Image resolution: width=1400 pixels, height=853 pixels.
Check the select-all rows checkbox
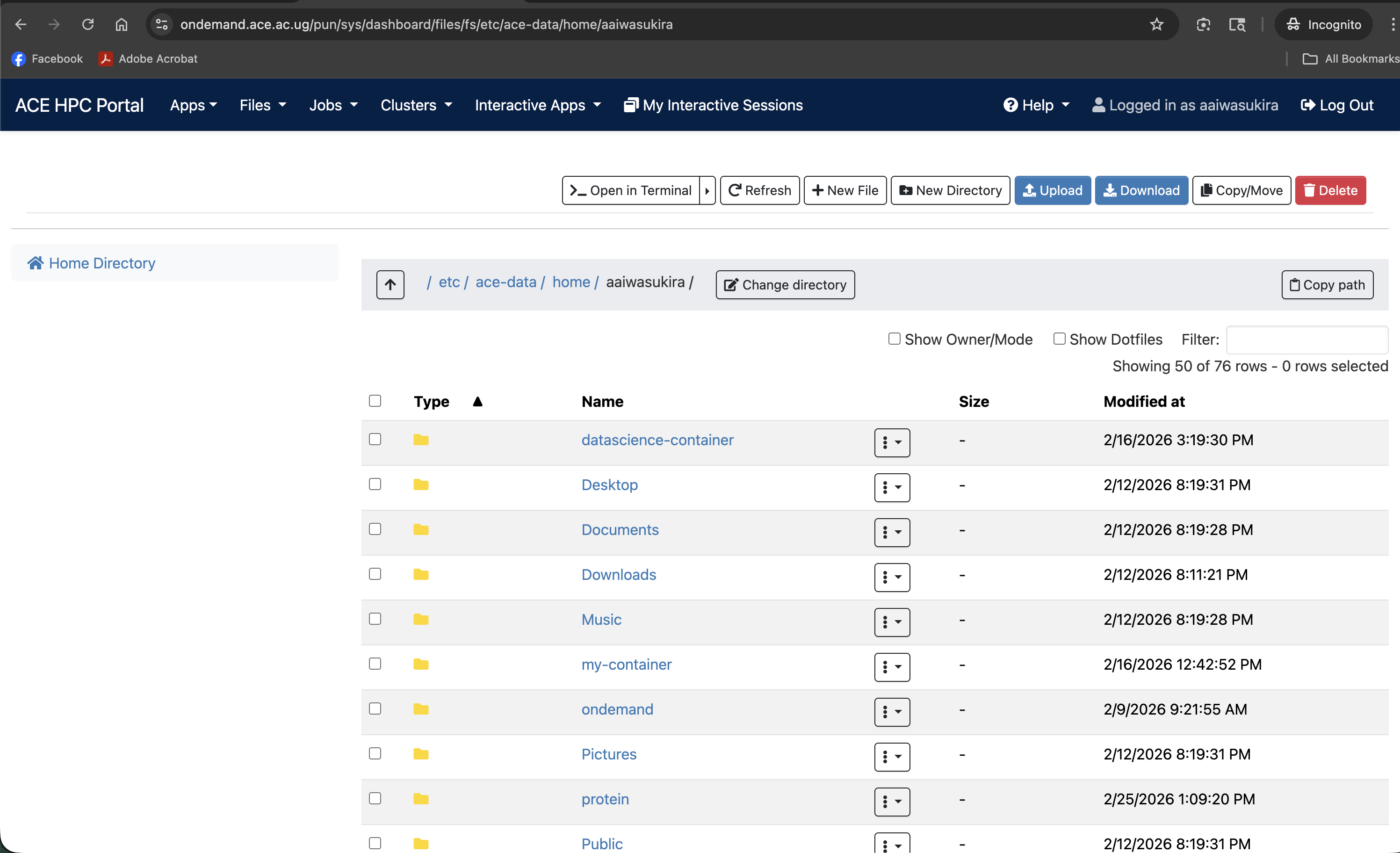tap(375, 401)
